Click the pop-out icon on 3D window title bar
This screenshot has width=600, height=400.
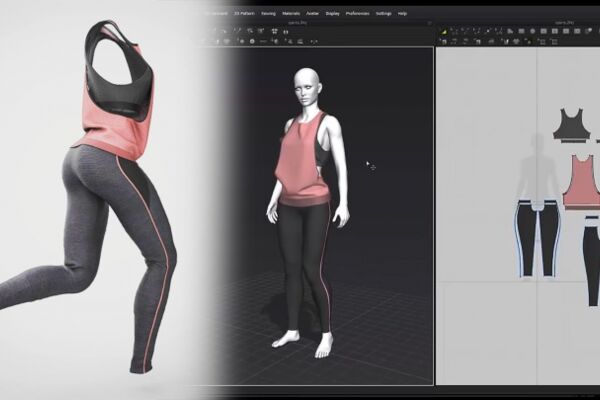coord(429,23)
